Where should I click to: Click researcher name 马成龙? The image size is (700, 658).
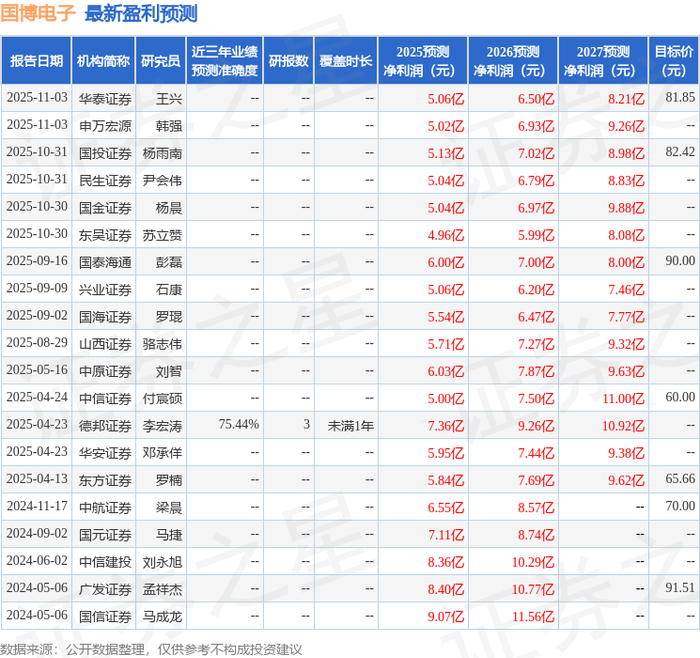(x=162, y=616)
